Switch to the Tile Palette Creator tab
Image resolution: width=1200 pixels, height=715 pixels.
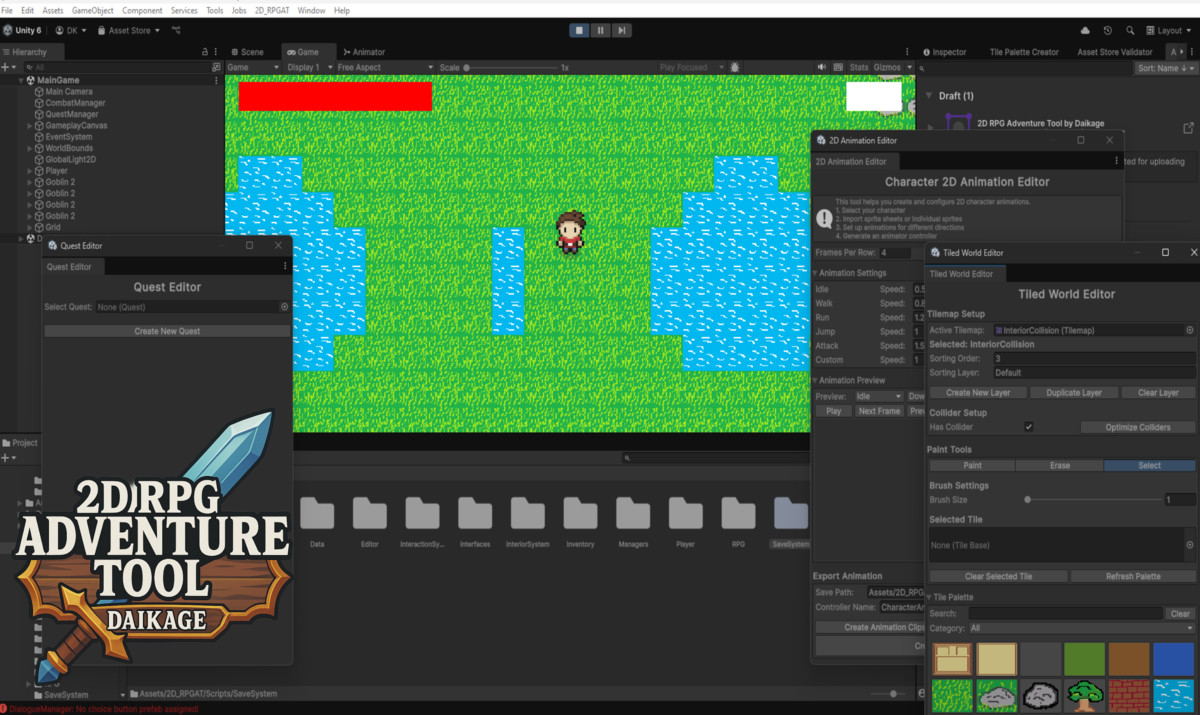click(x=1024, y=52)
